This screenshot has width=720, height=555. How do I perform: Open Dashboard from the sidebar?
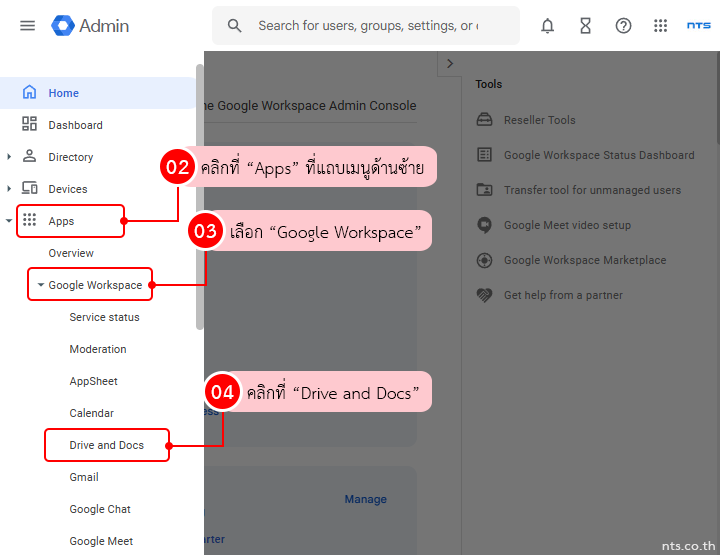click(x=75, y=125)
